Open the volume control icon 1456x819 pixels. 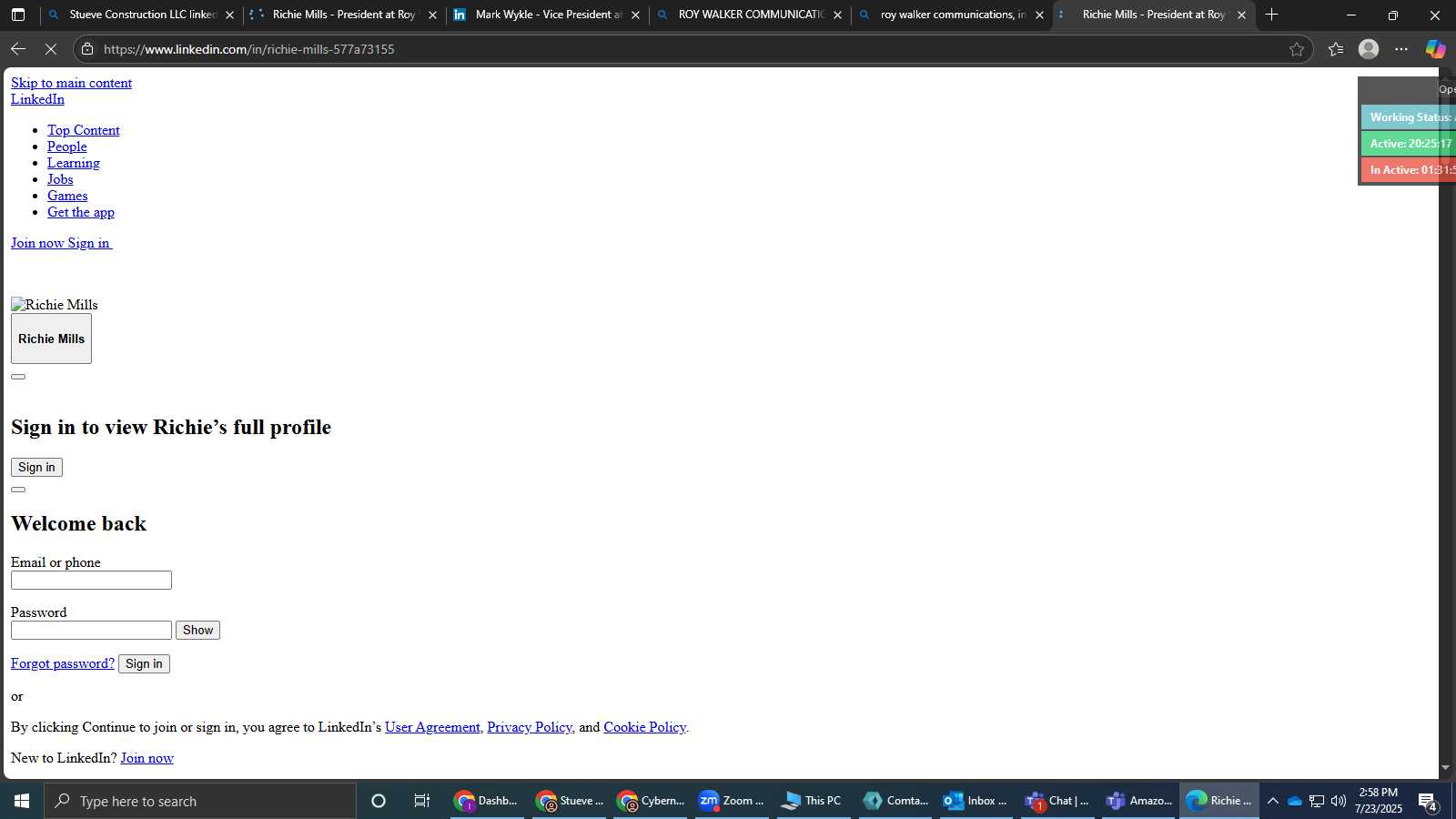tap(1338, 801)
